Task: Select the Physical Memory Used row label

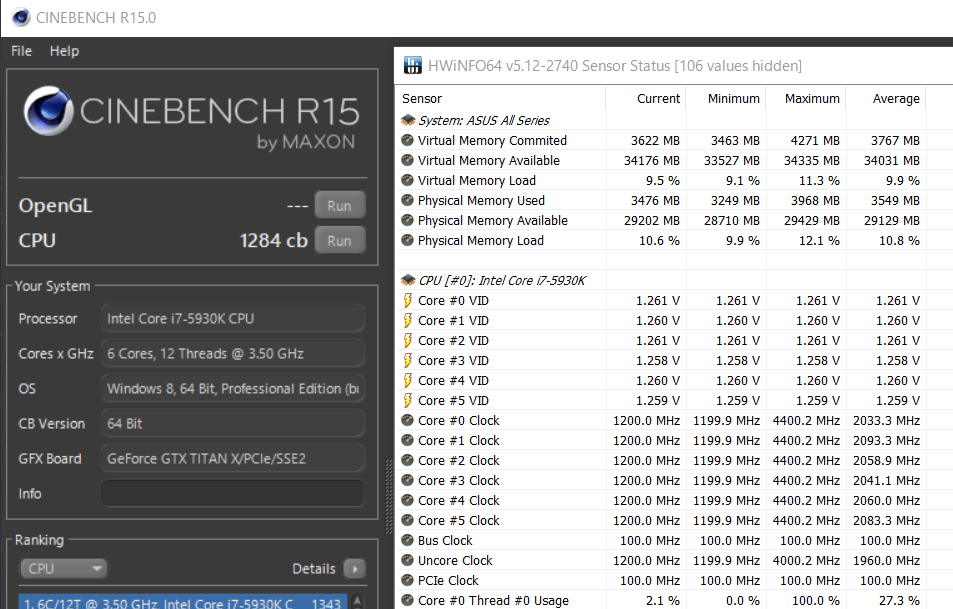Action: point(481,201)
